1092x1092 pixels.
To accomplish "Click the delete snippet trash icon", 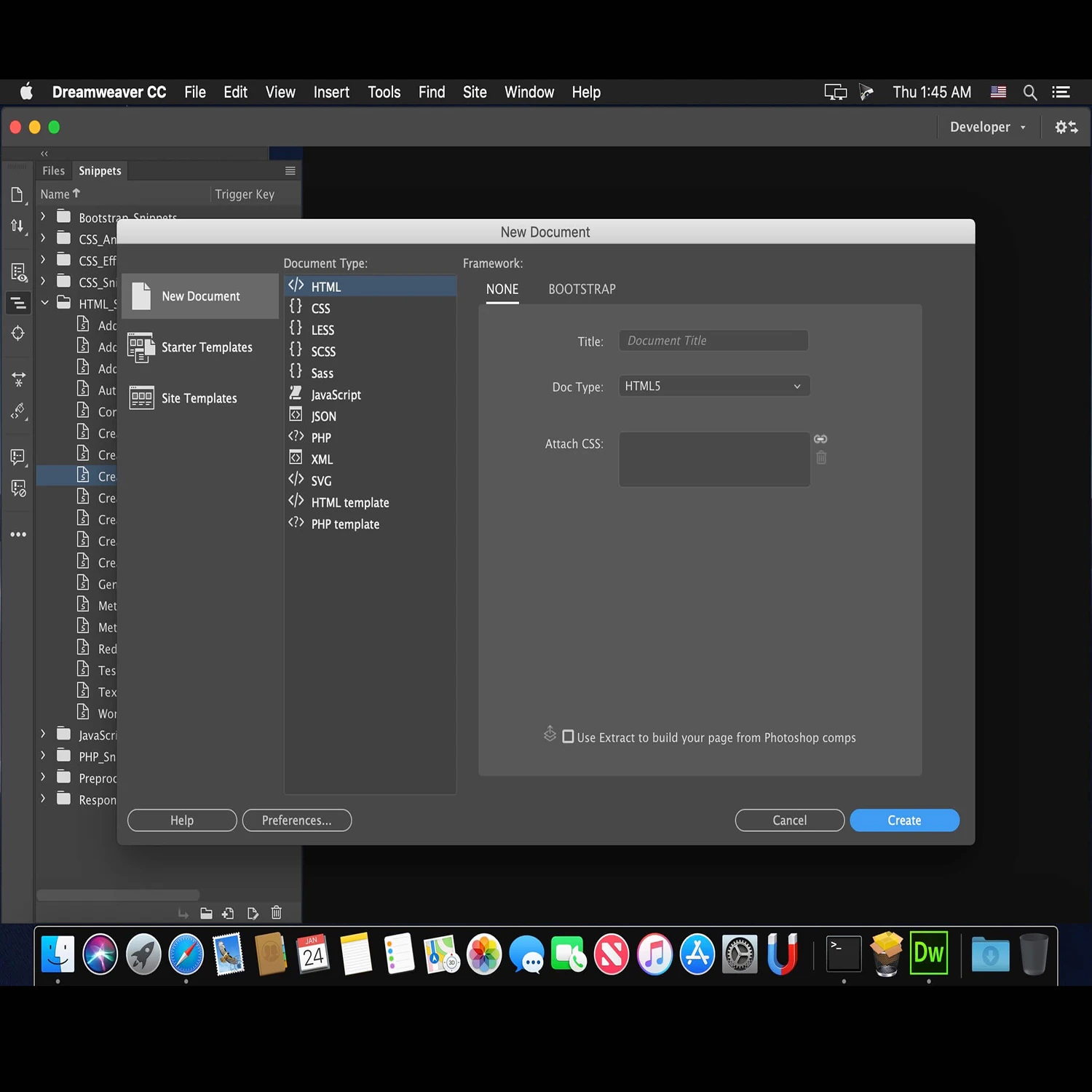I will pyautogui.click(x=277, y=913).
